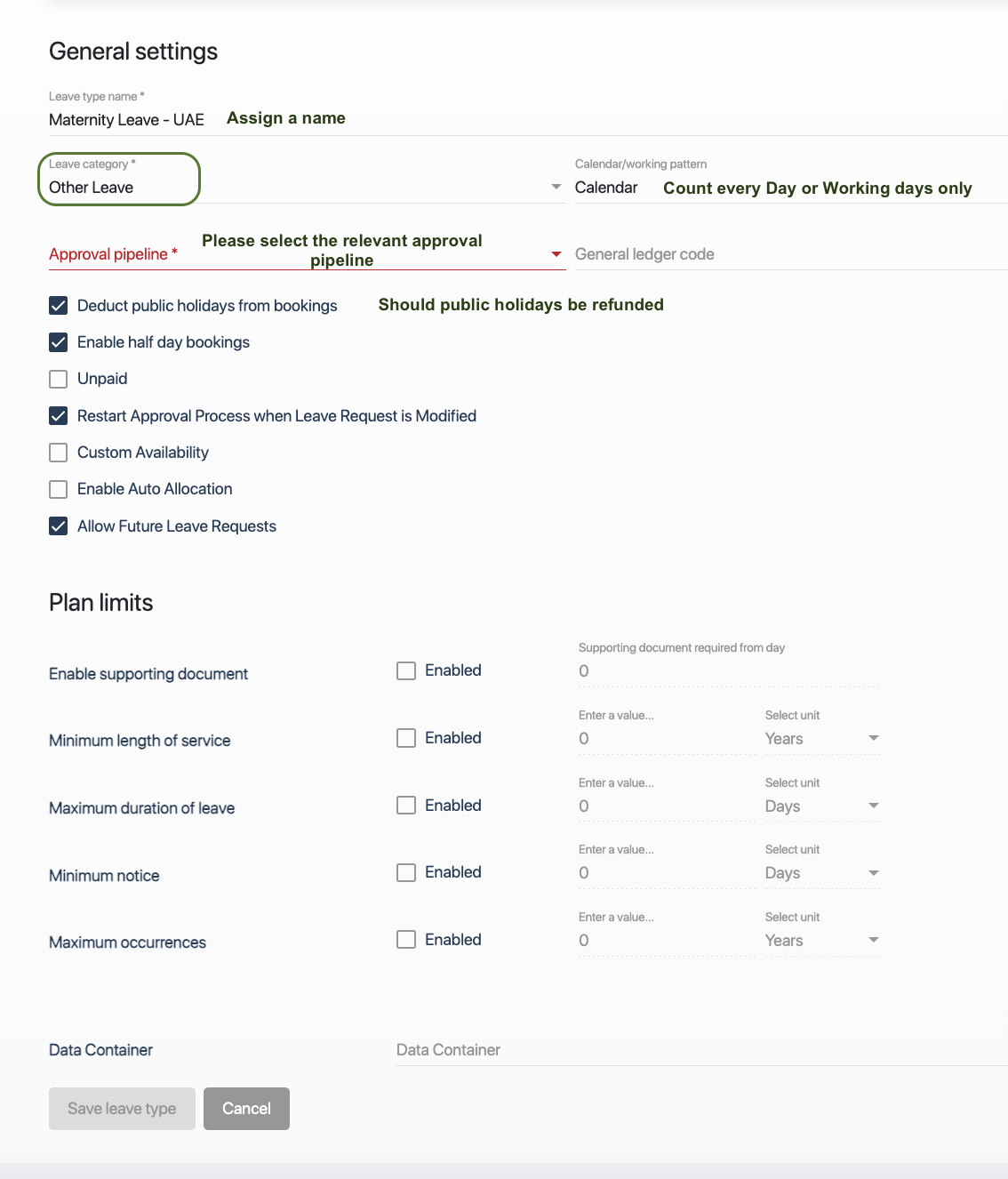Uncheck Deduct public holidays from bookings
Image resolution: width=1008 pixels, height=1179 pixels.
pos(59,306)
